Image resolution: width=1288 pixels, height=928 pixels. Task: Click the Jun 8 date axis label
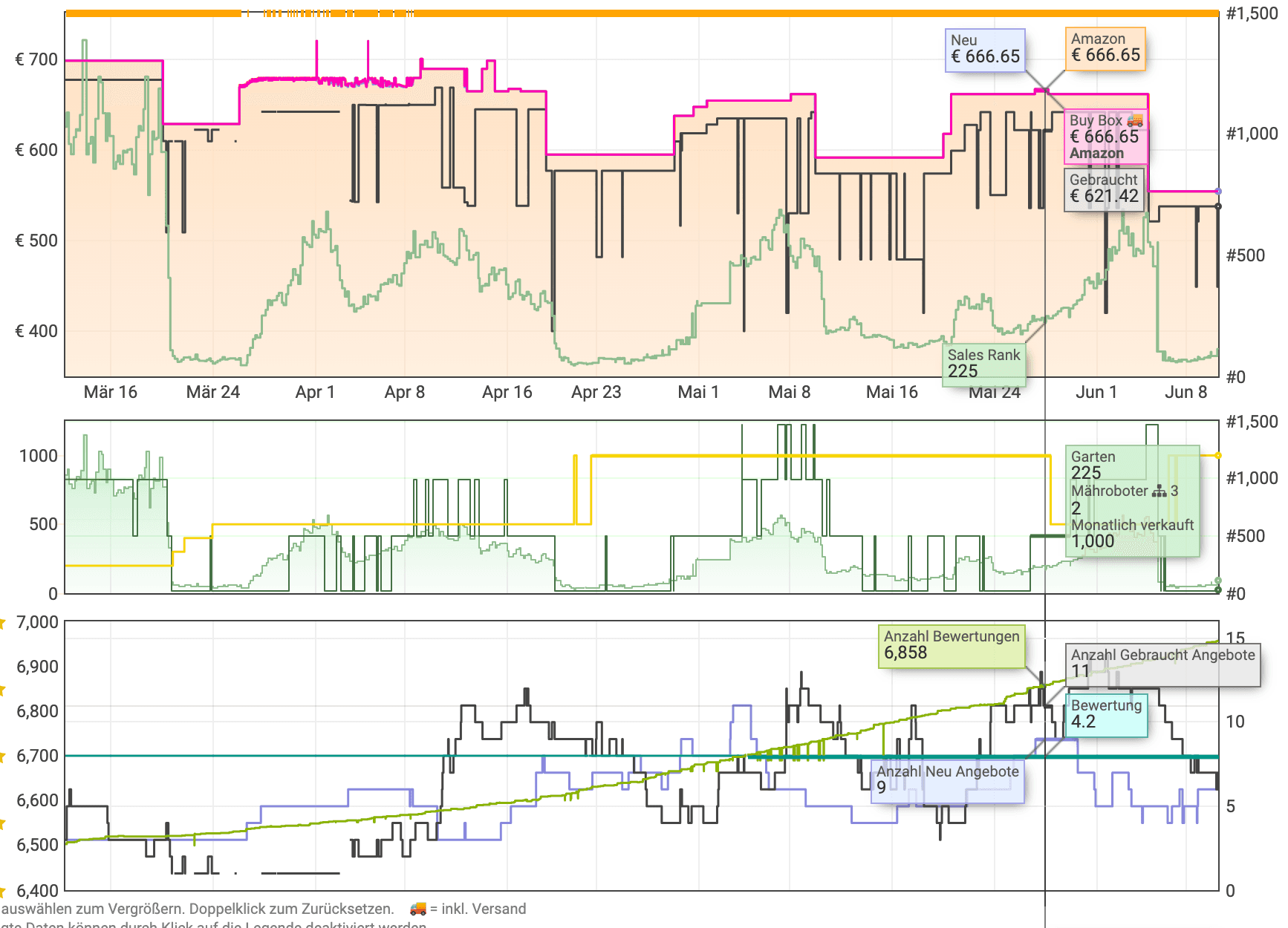point(1186,392)
